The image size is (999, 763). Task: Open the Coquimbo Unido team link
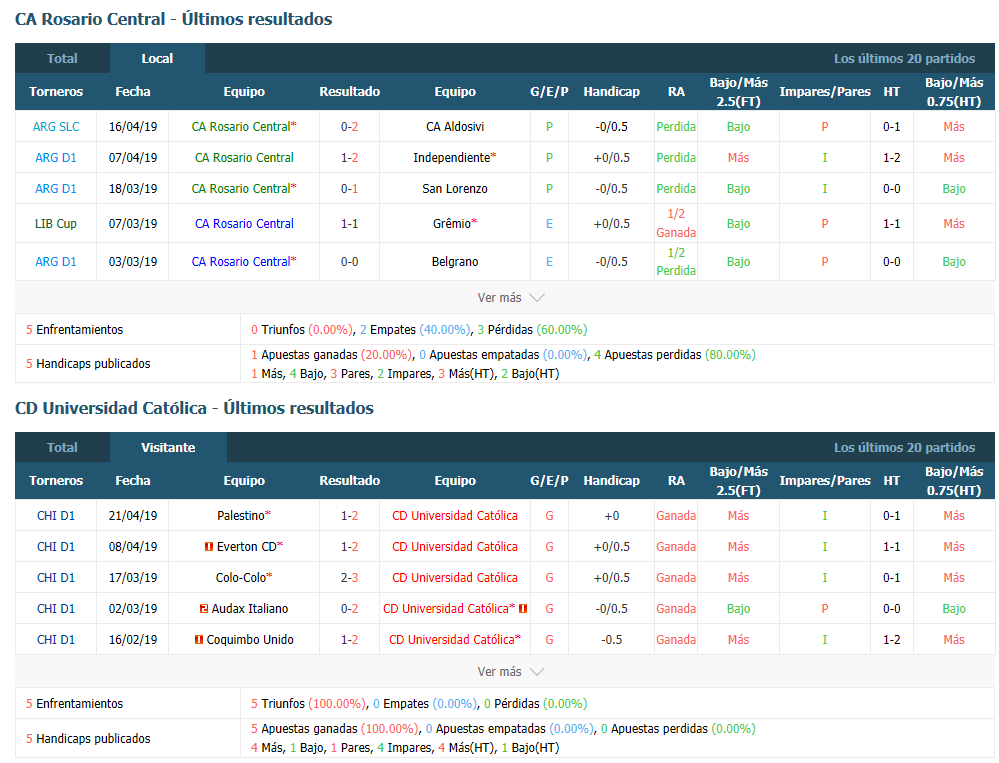[x=250, y=640]
